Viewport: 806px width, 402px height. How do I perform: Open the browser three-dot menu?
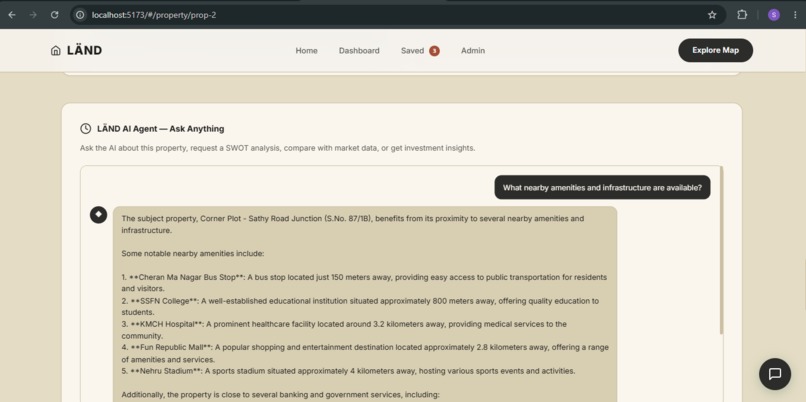795,15
